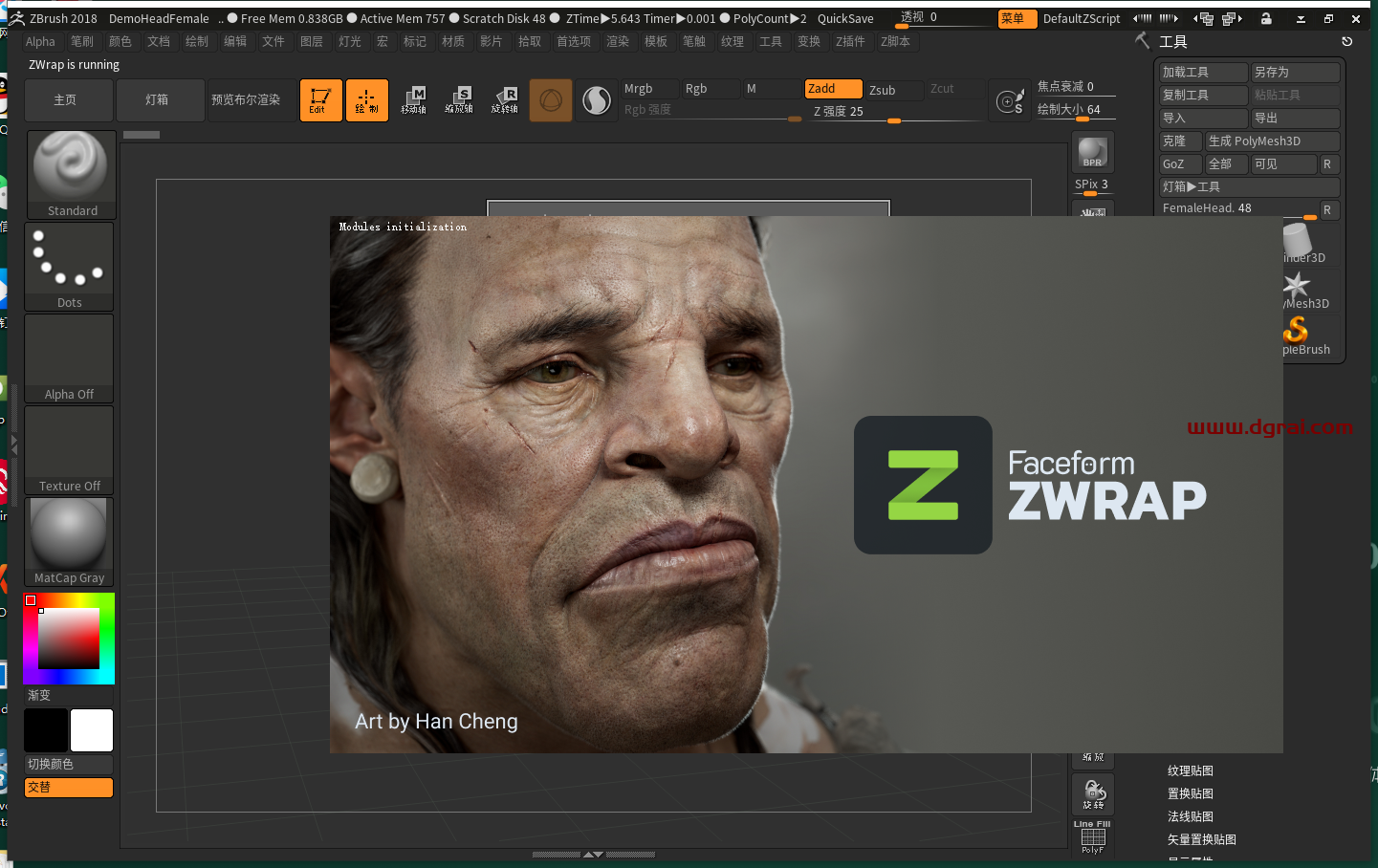Click the sculptris pro sphere icon
The width and height of the screenshot is (1378, 868).
click(597, 100)
